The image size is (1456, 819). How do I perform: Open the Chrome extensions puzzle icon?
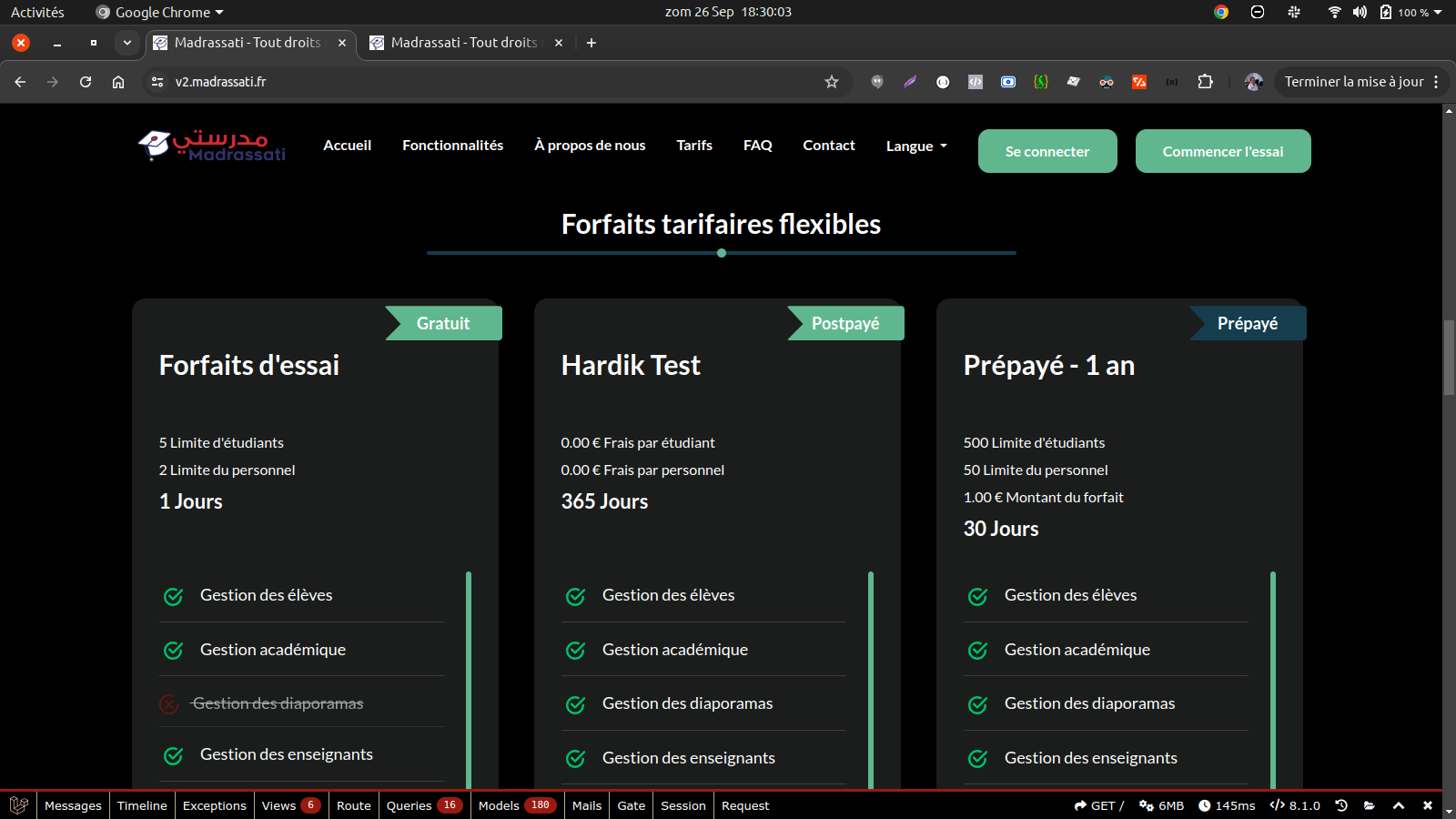point(1205,82)
